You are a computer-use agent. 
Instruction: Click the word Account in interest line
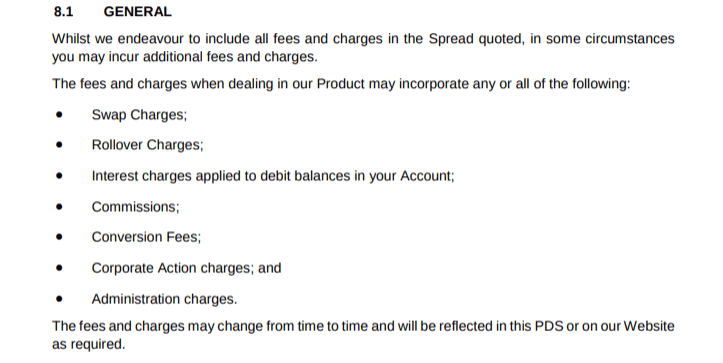coord(427,176)
